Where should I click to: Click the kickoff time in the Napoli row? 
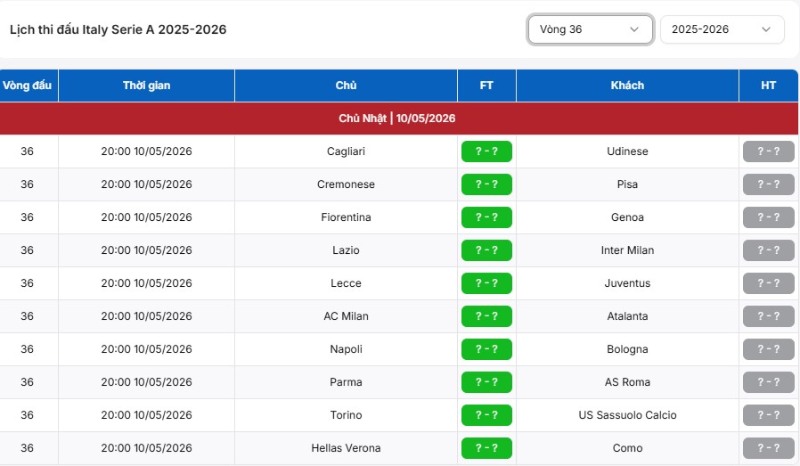[x=146, y=349]
